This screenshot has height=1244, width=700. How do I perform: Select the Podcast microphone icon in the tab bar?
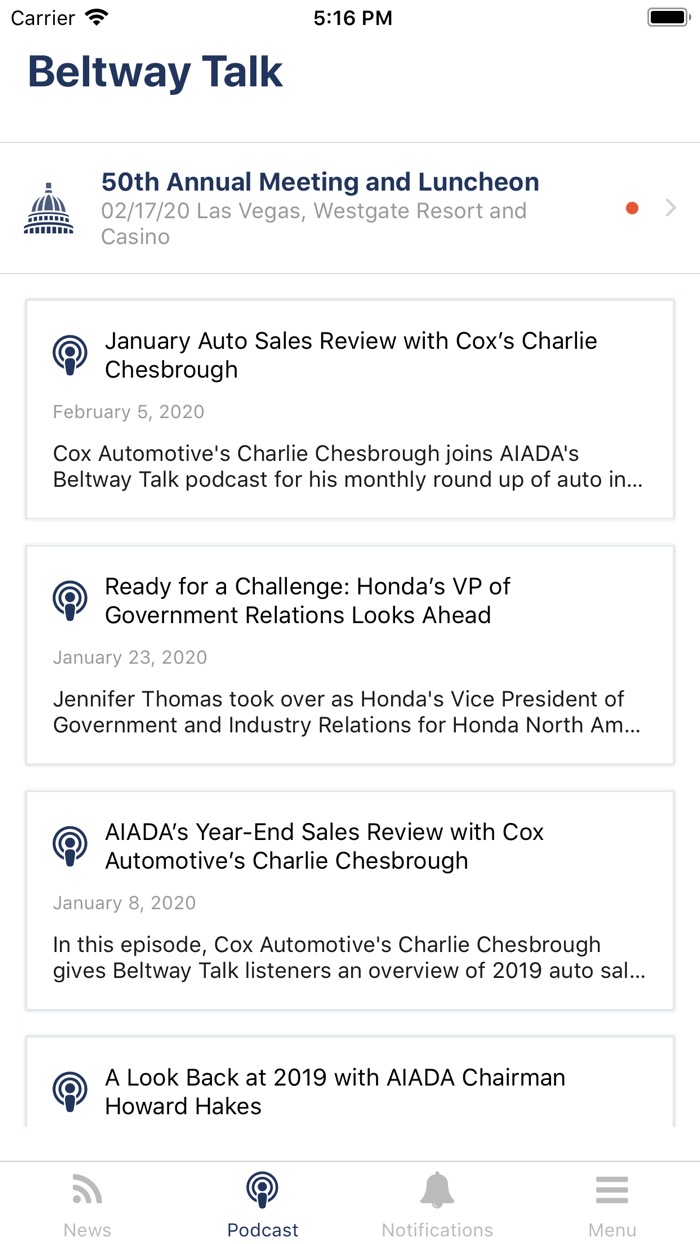[262, 1190]
